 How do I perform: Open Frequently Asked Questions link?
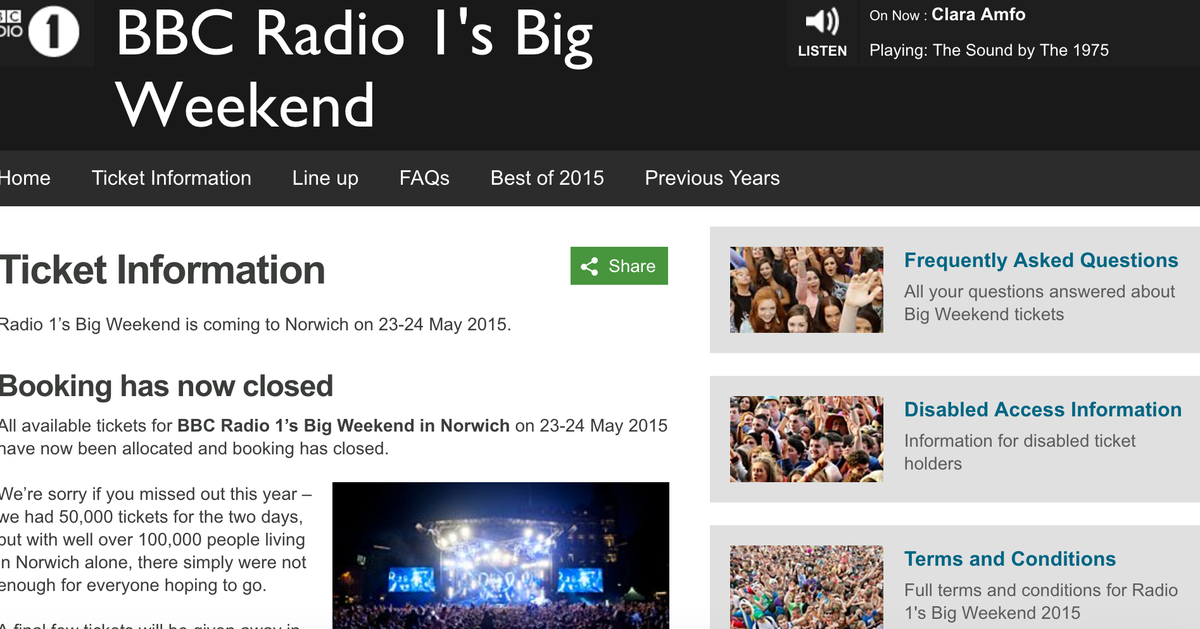point(1041,260)
